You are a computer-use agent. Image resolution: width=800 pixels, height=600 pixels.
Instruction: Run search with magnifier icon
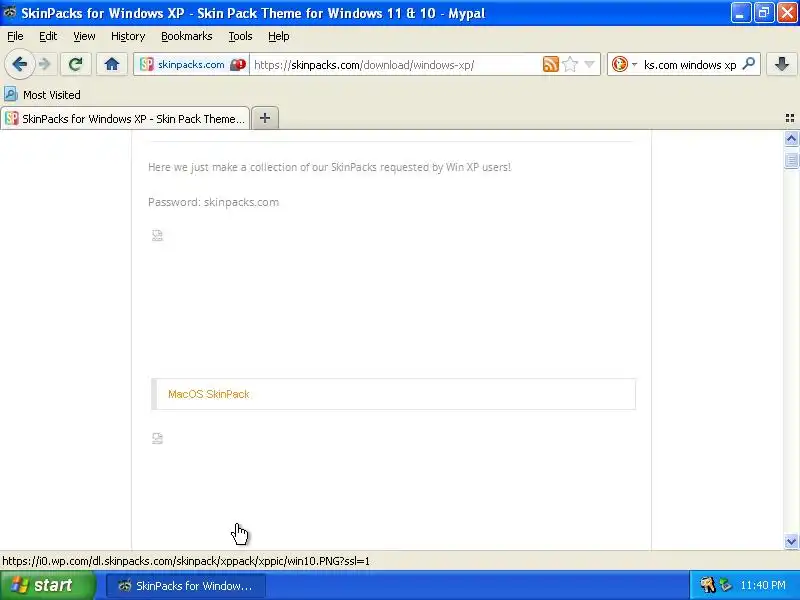click(x=748, y=64)
